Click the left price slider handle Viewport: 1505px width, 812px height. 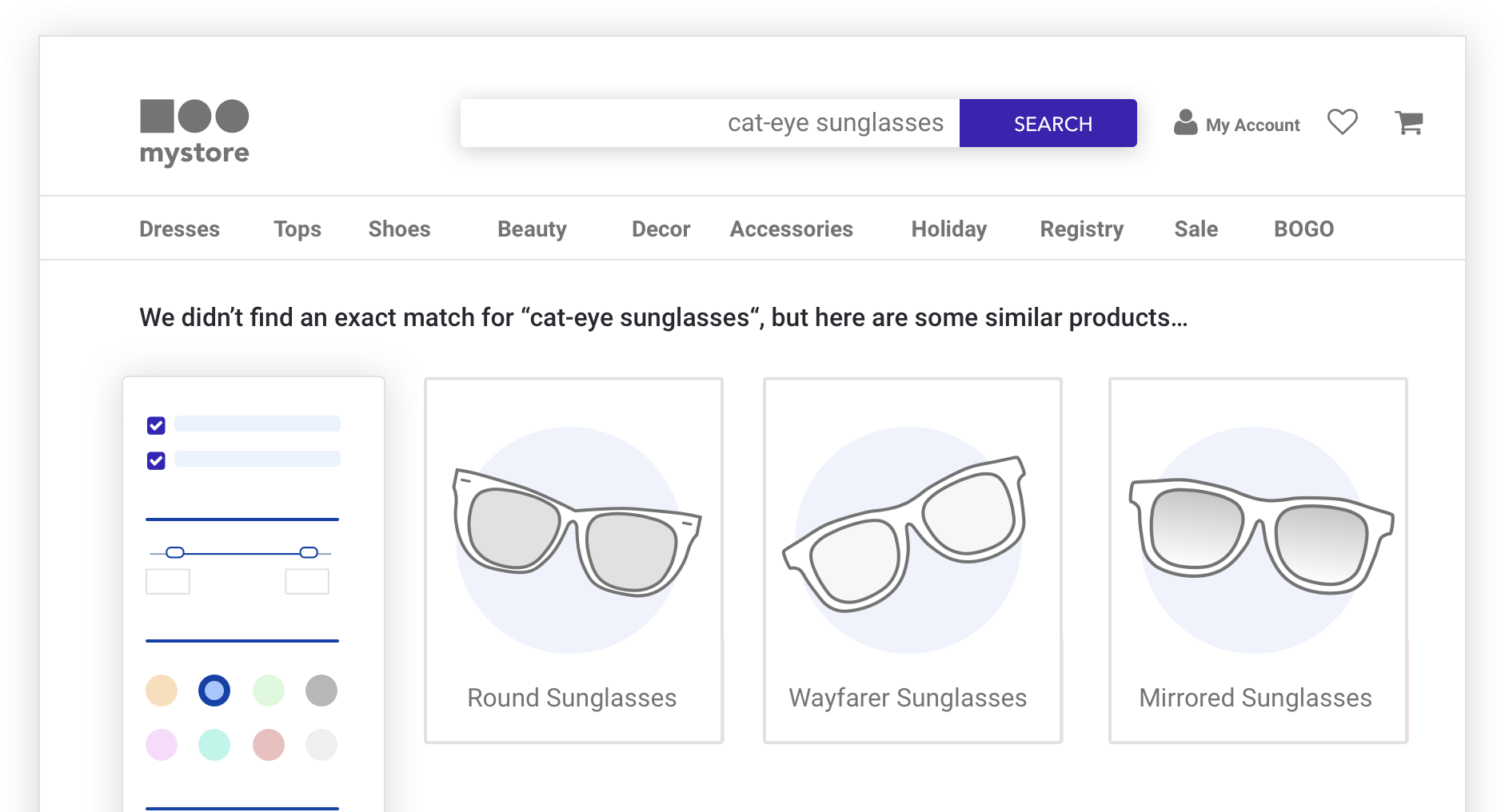tap(175, 552)
